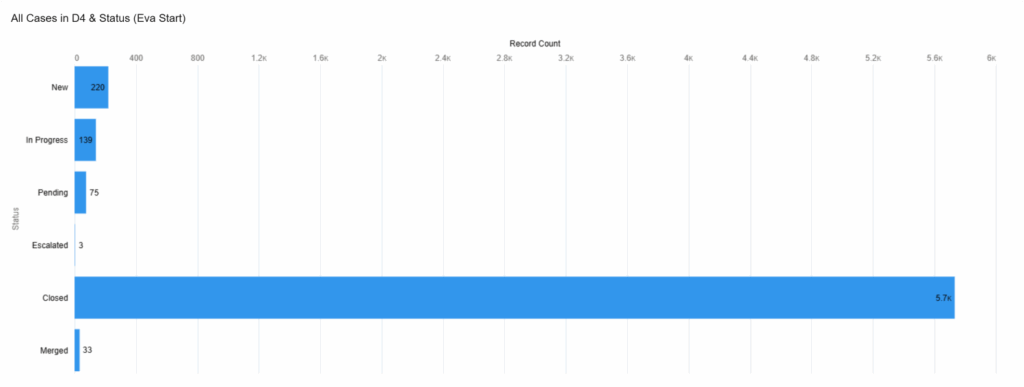
Task: Click the 4k axis tick label
Action: pyautogui.click(x=688, y=58)
